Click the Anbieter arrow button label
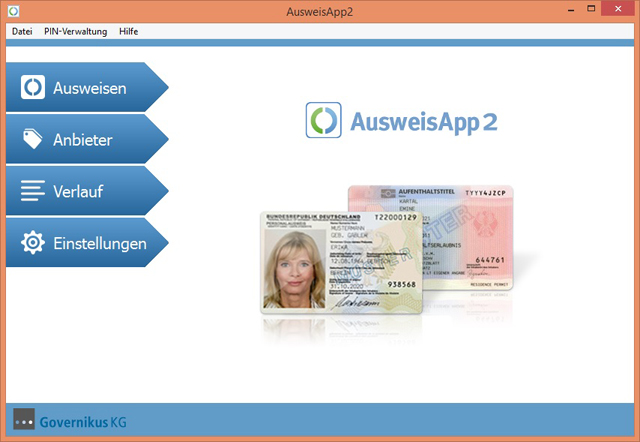This screenshot has height=442, width=640. coord(83,140)
